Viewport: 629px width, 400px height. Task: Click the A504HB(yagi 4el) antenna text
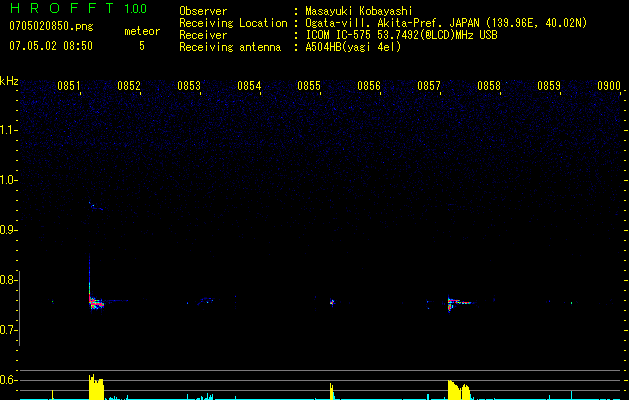[353, 47]
